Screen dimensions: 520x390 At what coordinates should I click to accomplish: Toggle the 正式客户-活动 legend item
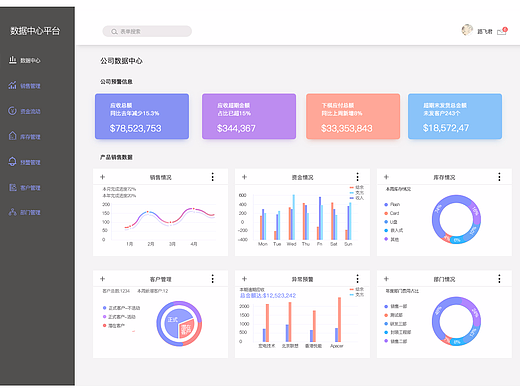click(119, 317)
